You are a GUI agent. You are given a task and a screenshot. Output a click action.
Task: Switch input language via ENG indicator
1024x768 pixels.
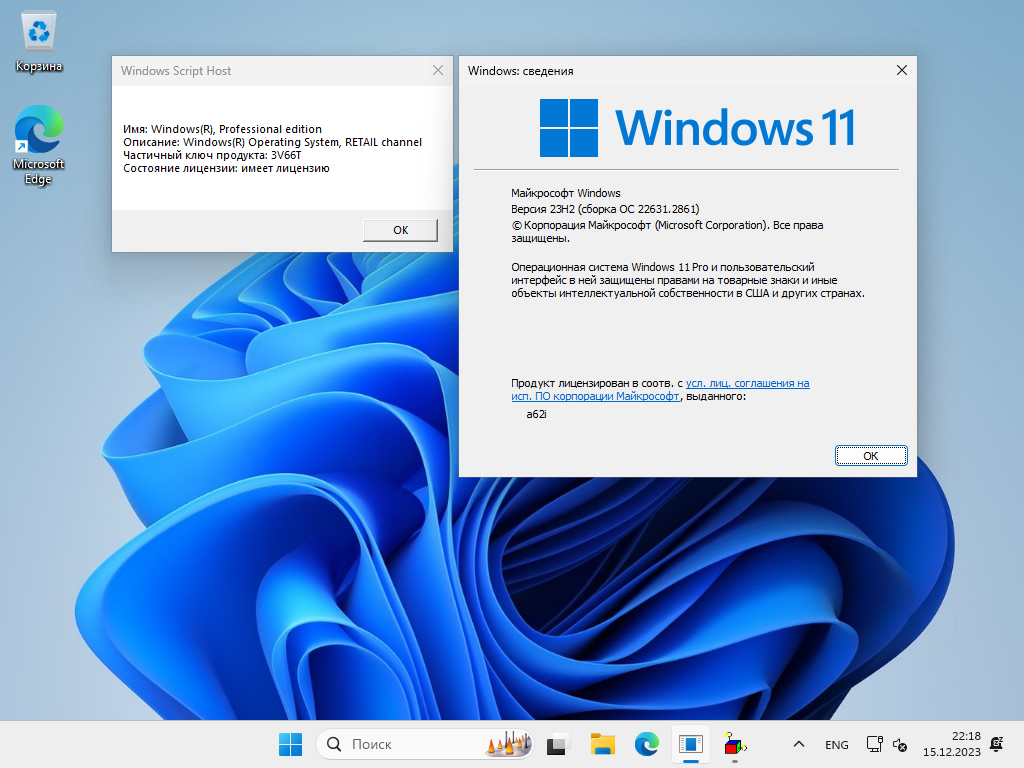tap(837, 744)
